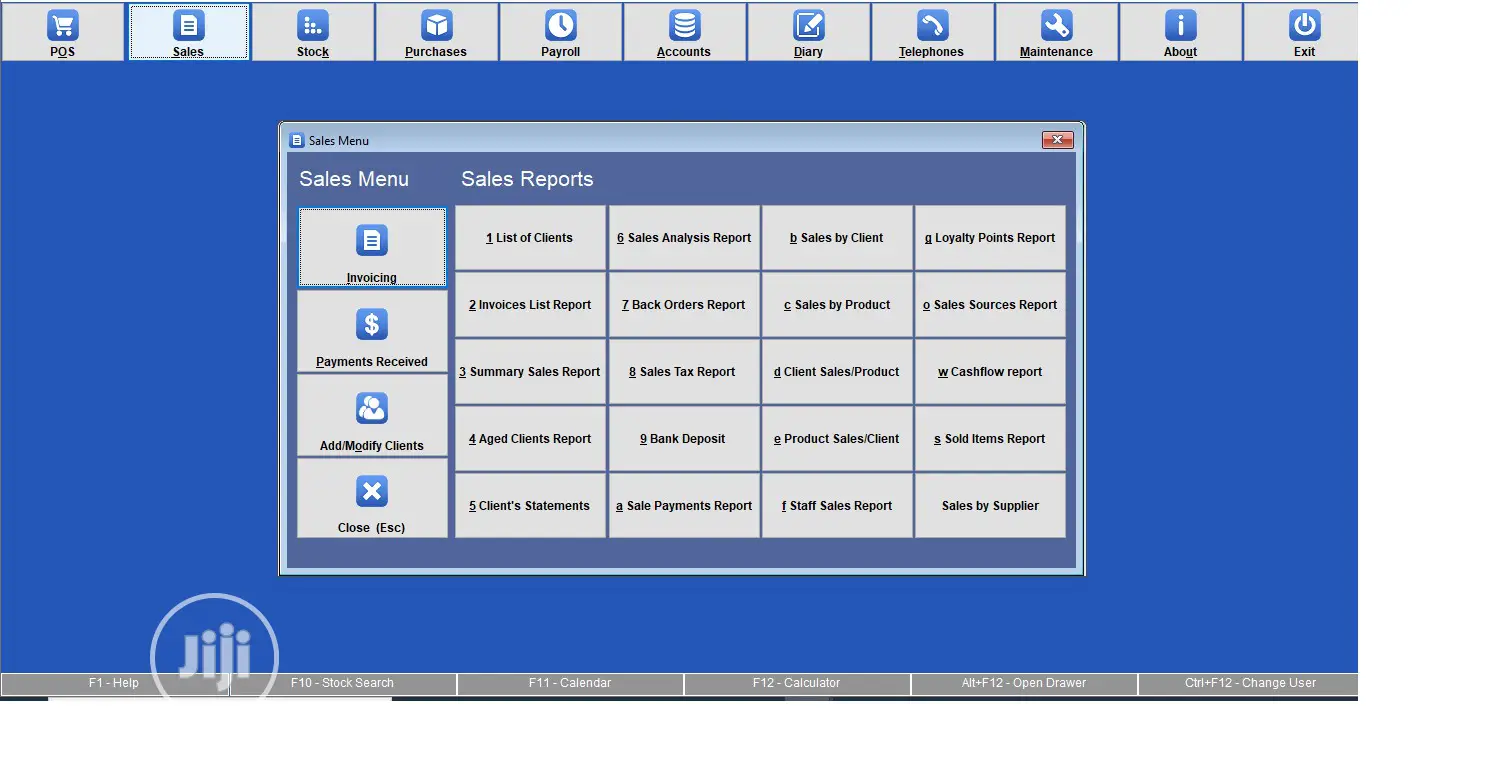1500x760 pixels.
Task: Open Sales by Product report
Action: (837, 305)
